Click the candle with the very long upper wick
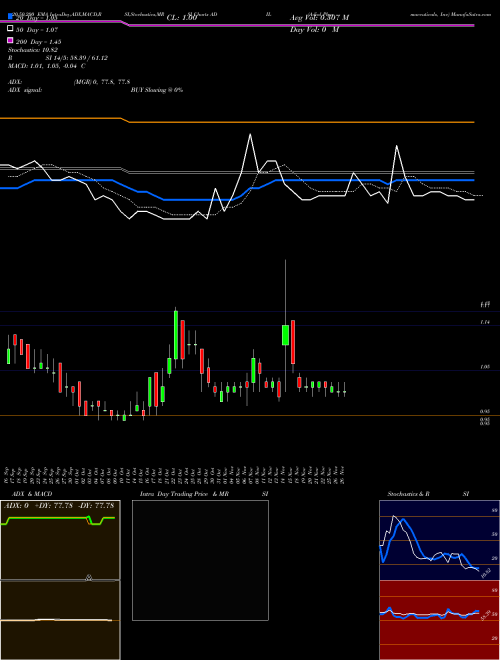The width and height of the screenshot is (500, 660). tap(285, 335)
